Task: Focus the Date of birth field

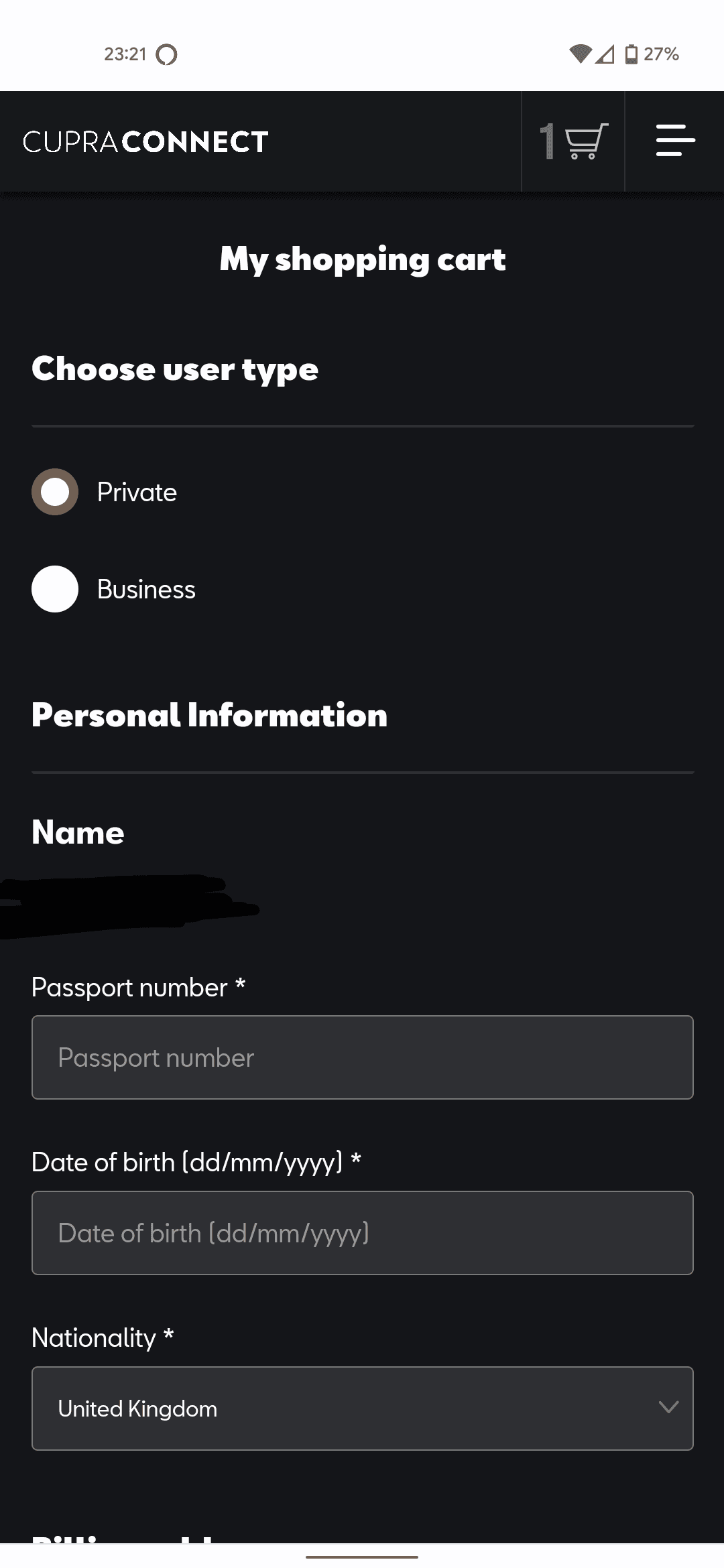Action: [362, 1233]
